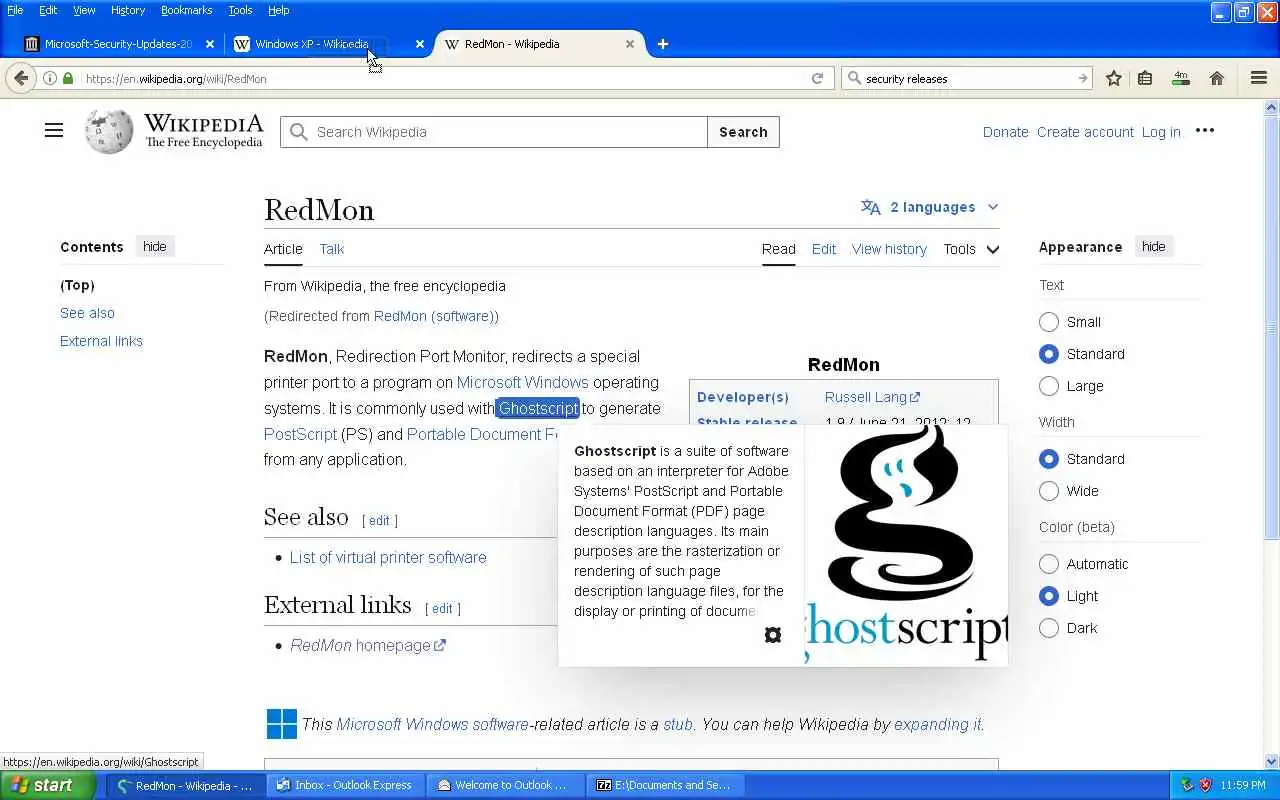Screen dimensions: 1280x800
Task: Hide the Appearance panel
Action: click(x=1153, y=246)
